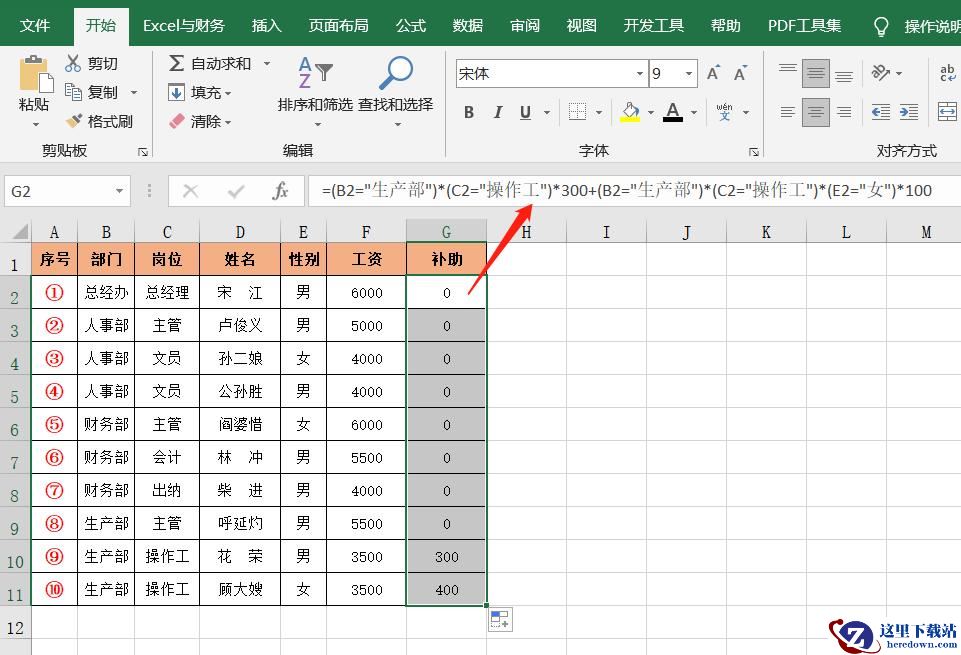Open the font name dropdown 宋体
The height and width of the screenshot is (655, 961).
(x=640, y=74)
